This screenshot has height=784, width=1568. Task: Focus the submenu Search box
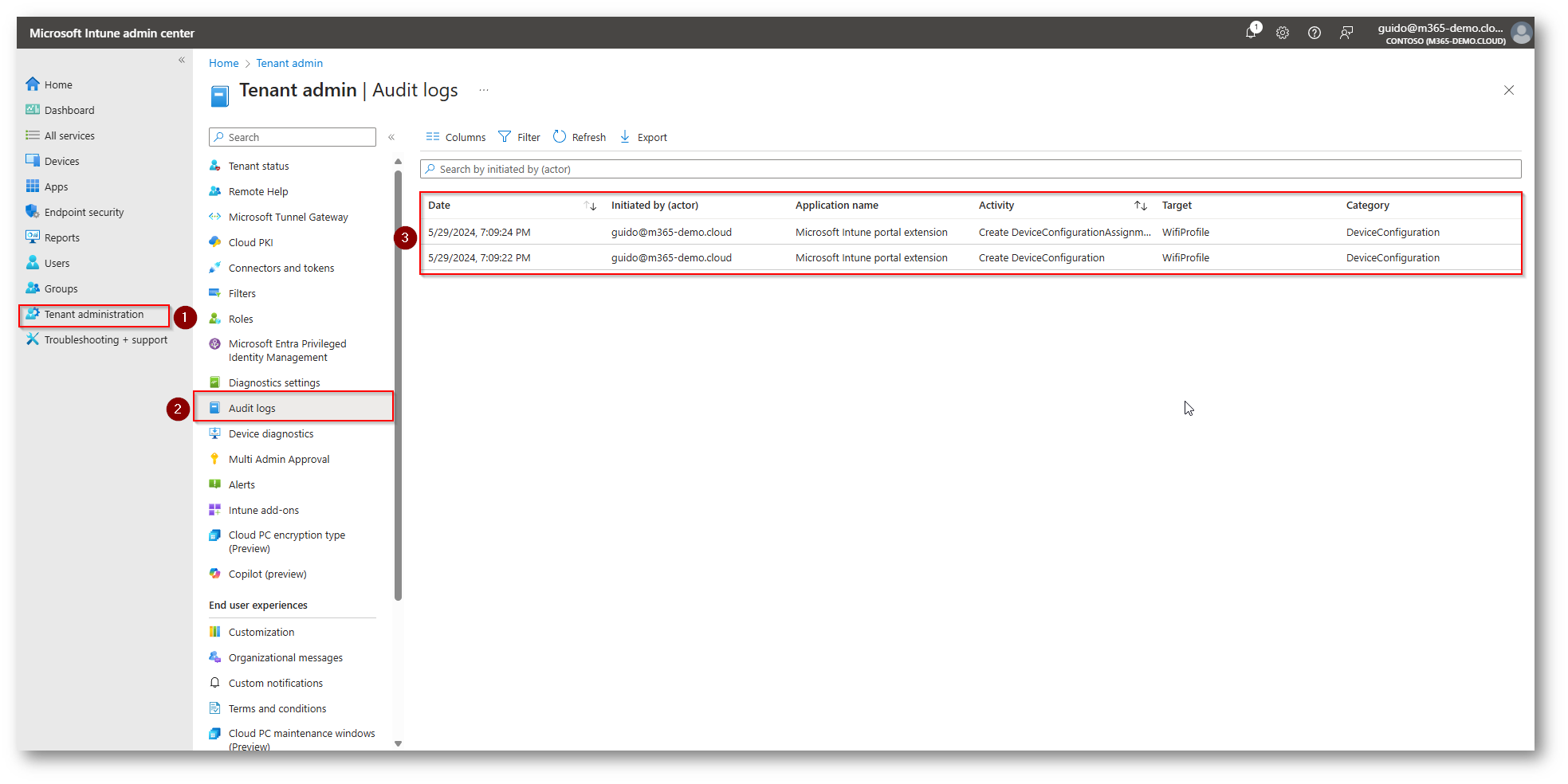293,137
